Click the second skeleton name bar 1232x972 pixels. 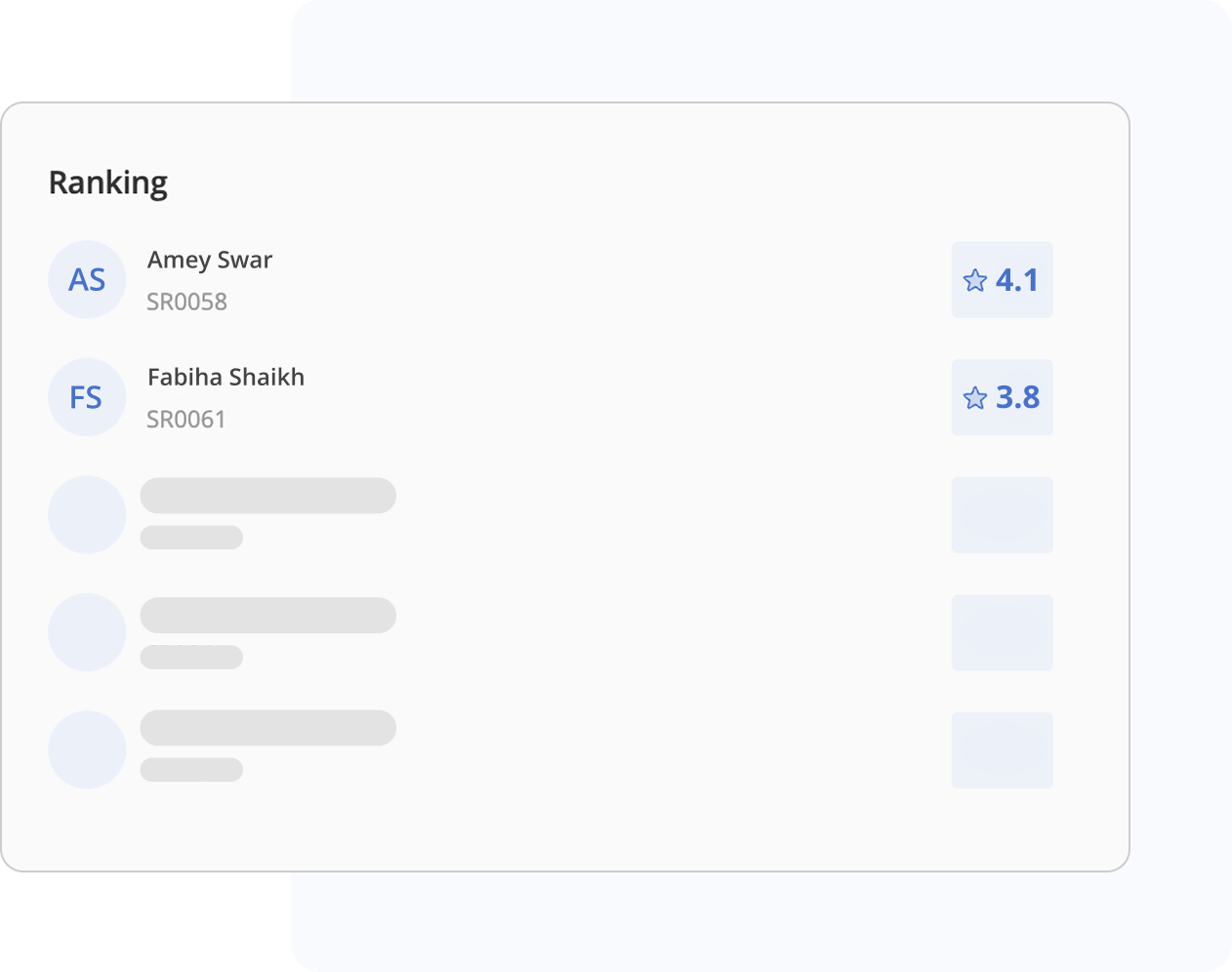(267, 616)
